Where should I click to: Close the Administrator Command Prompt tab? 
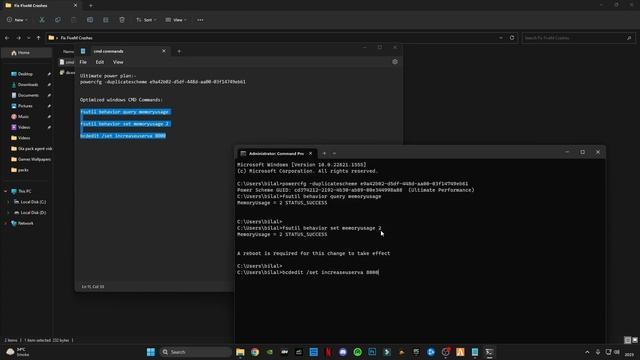(x=311, y=153)
